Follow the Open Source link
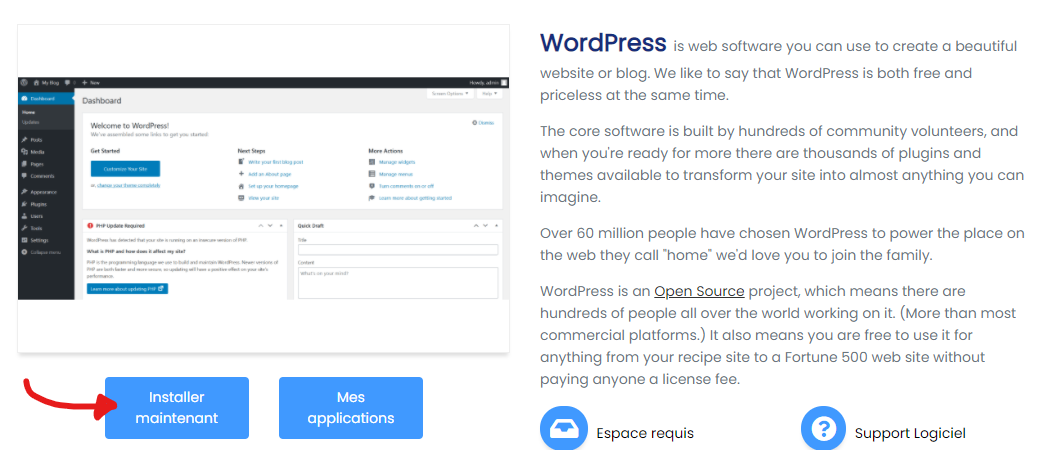Screen dimensions: 1050x450 pyautogui.click(x=699, y=291)
